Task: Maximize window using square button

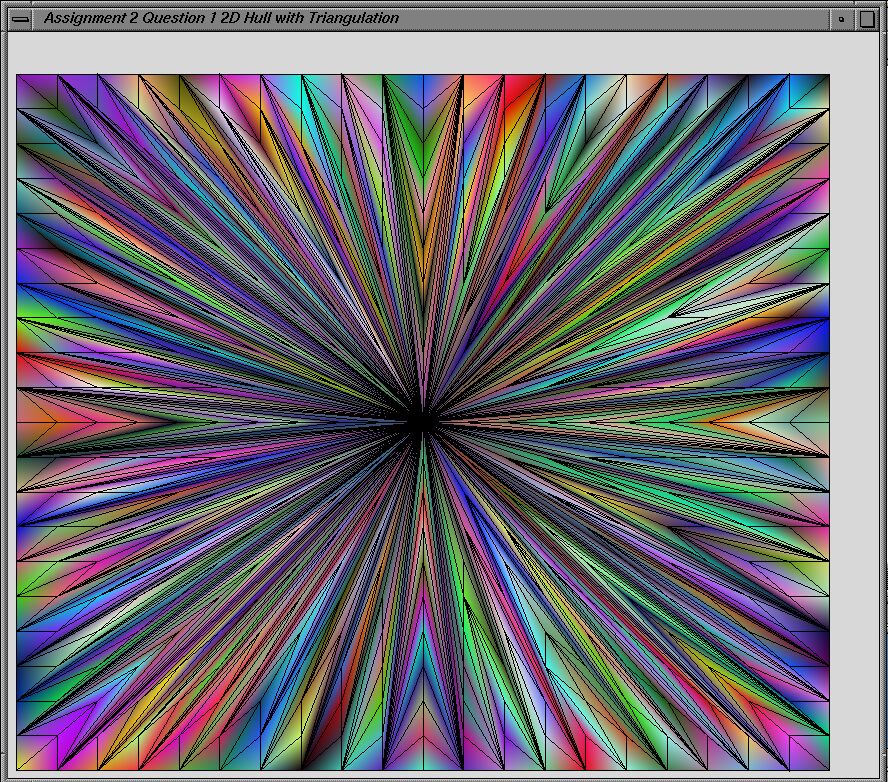Action: click(x=867, y=19)
